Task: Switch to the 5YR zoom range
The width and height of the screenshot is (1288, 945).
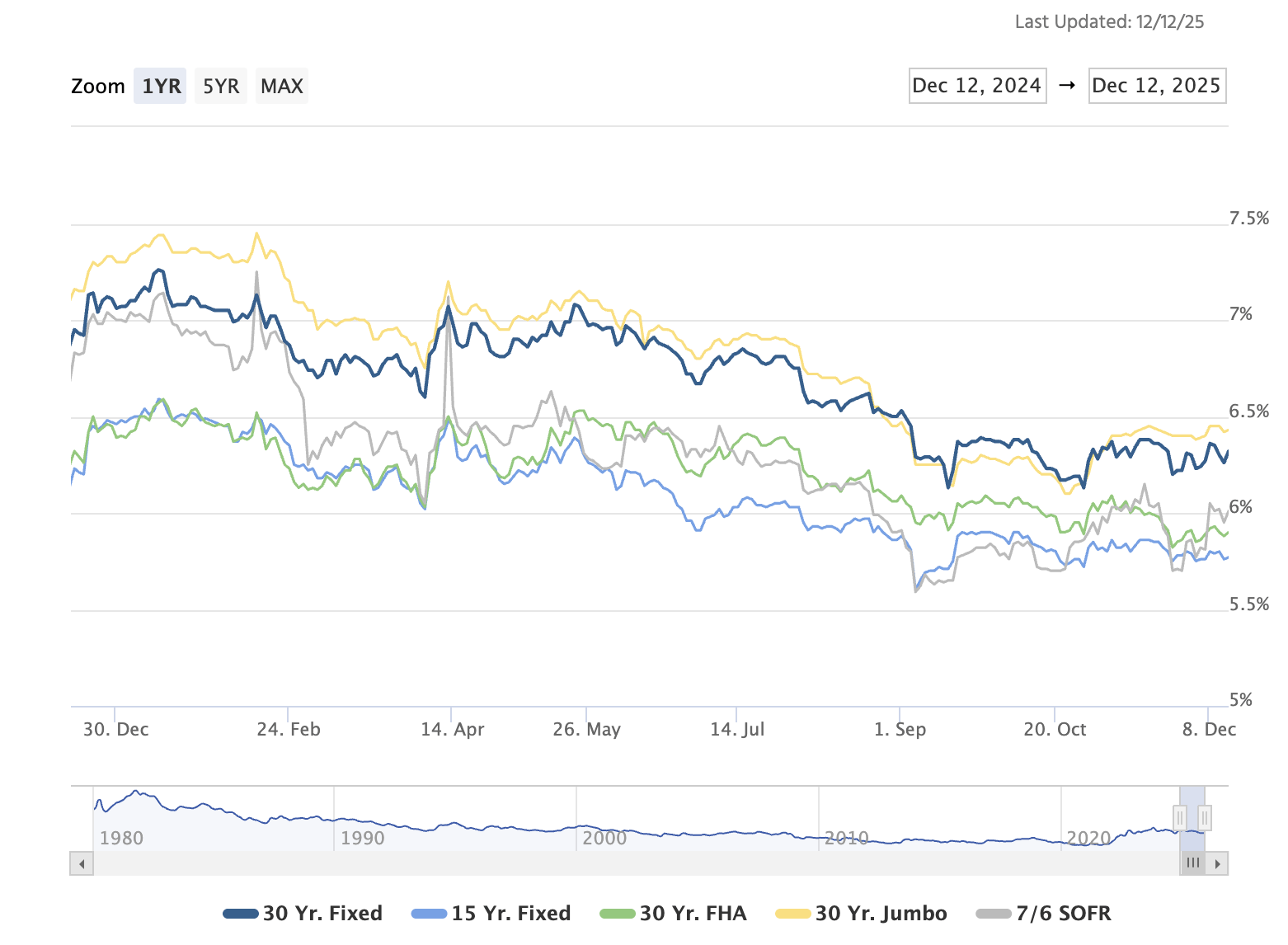Action: pyautogui.click(x=221, y=86)
